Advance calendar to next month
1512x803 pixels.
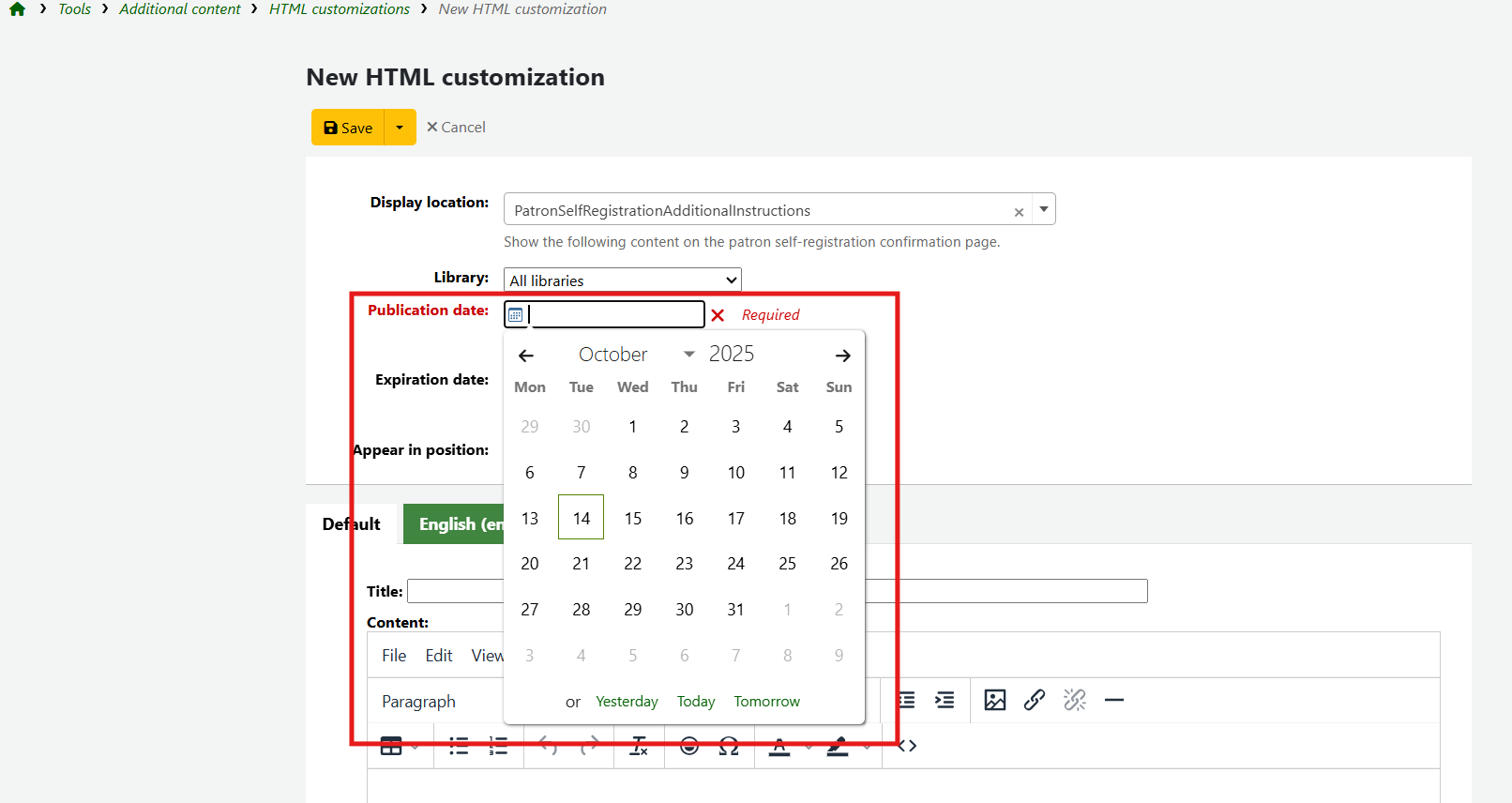pos(842,356)
